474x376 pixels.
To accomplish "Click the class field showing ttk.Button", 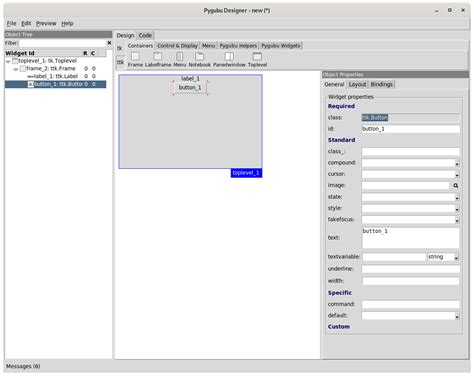I will point(411,117).
